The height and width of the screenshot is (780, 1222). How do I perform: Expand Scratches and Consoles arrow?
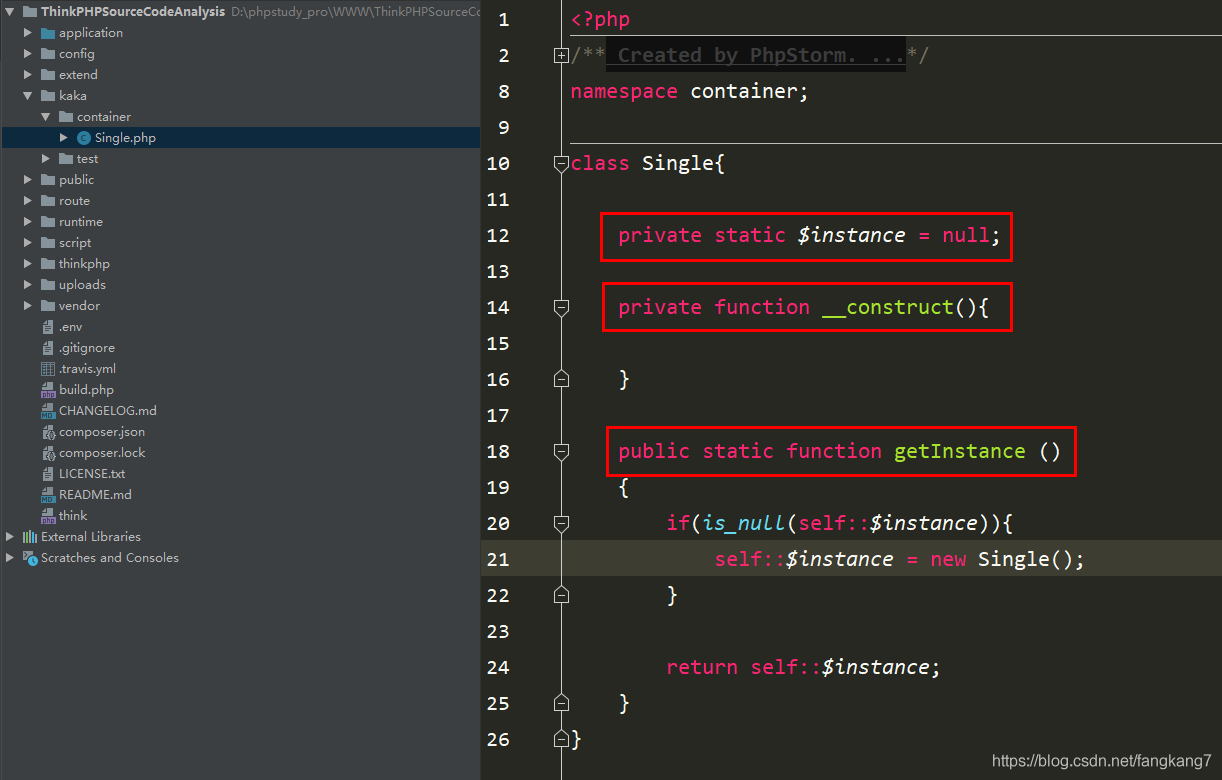pos(10,558)
